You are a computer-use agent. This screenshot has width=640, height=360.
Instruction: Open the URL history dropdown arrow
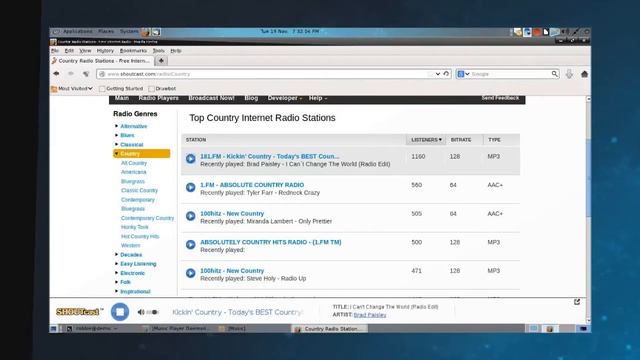click(438, 74)
